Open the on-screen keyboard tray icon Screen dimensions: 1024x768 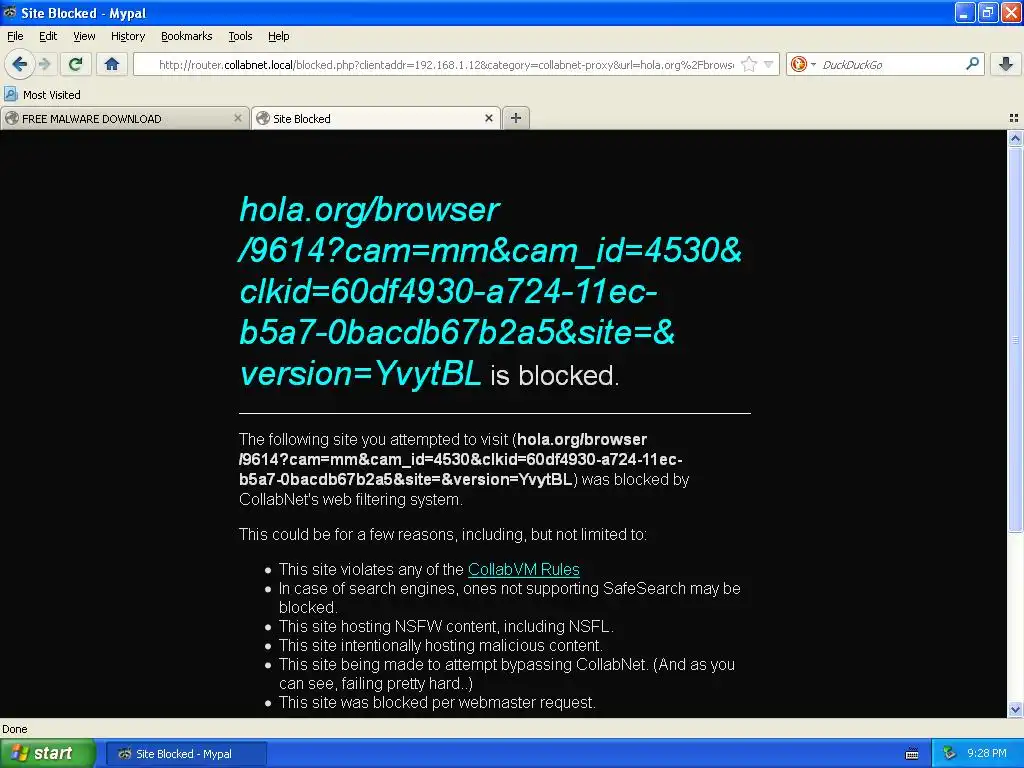tap(912, 754)
